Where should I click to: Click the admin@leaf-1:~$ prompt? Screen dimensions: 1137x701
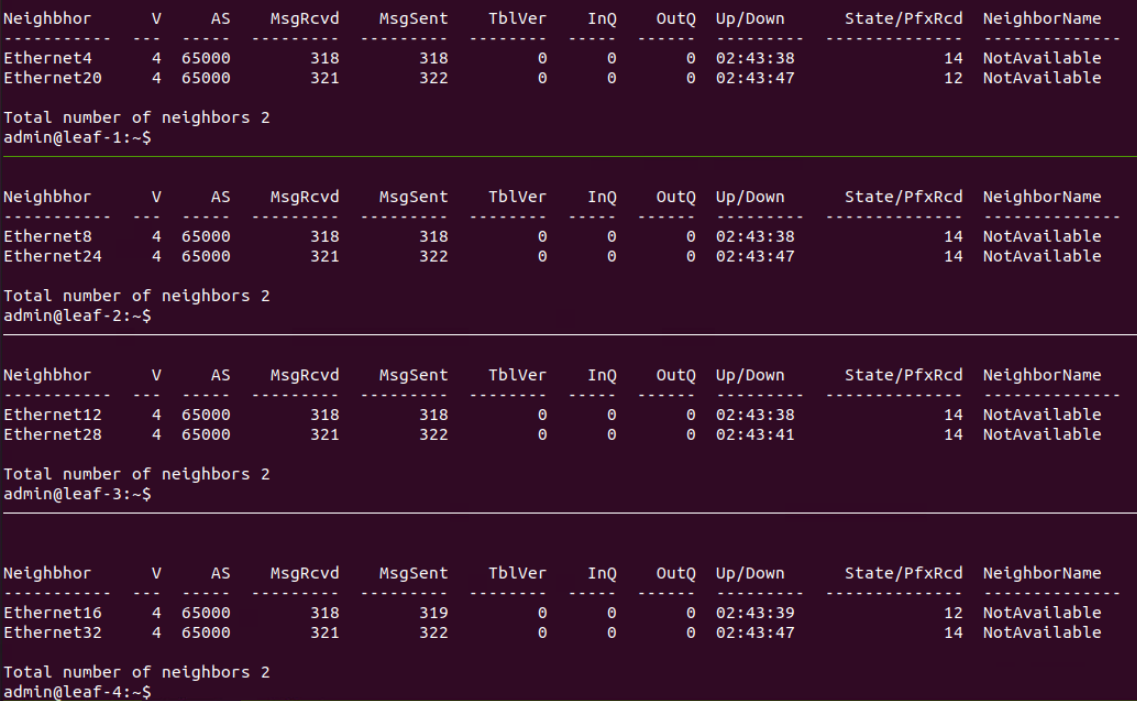click(78, 137)
